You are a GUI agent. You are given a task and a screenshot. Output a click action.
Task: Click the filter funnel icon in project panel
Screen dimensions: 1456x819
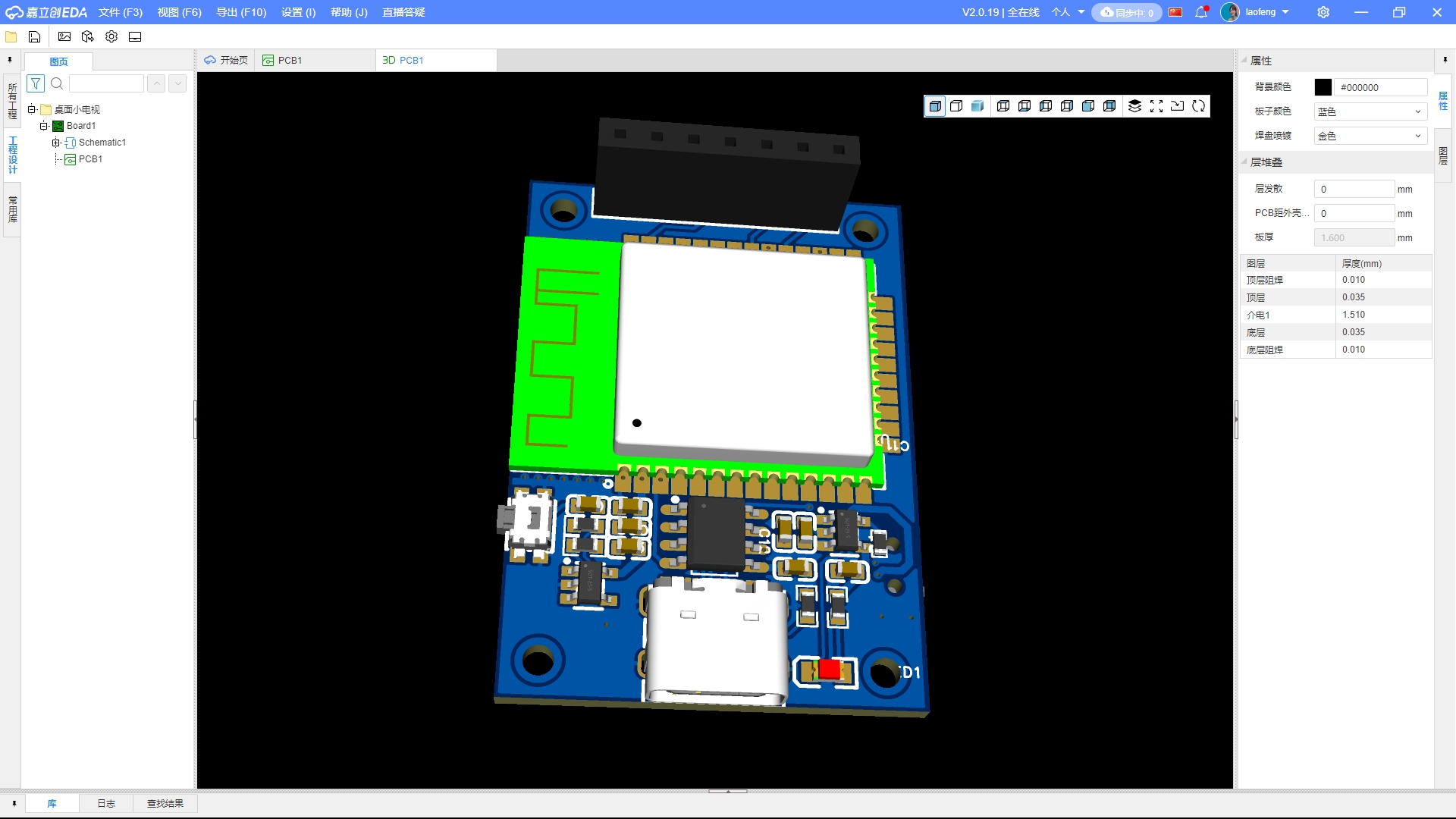click(36, 83)
